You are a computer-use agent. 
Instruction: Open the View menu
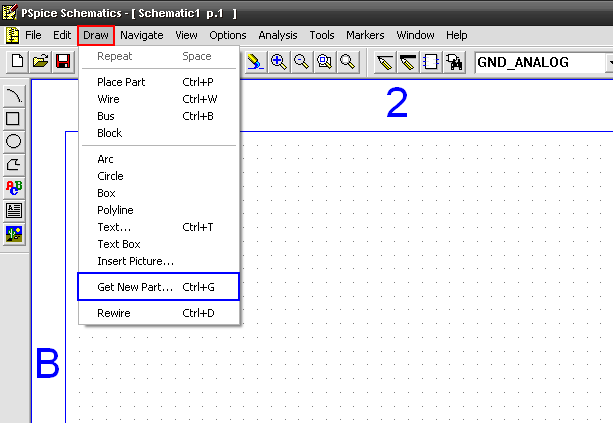tap(186, 35)
